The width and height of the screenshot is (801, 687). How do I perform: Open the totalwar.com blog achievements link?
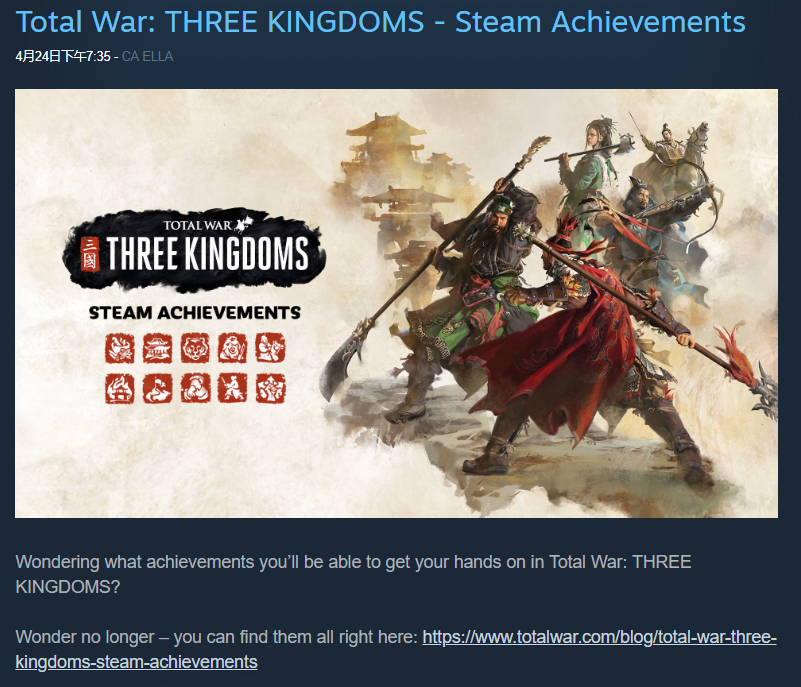click(x=396, y=649)
